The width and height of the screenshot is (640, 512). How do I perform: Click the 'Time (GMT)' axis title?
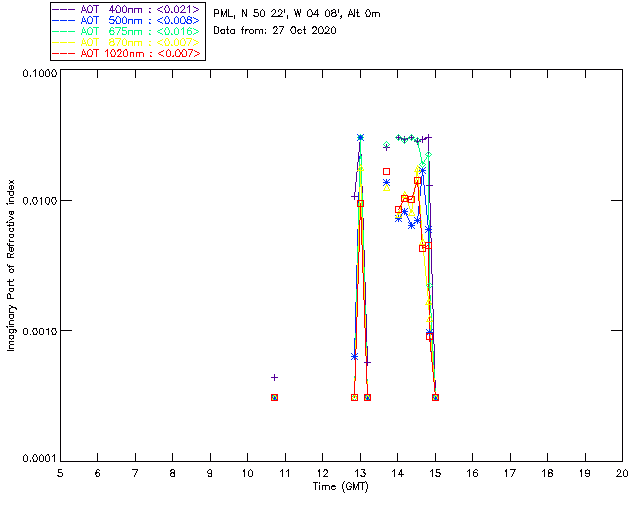pos(340,487)
